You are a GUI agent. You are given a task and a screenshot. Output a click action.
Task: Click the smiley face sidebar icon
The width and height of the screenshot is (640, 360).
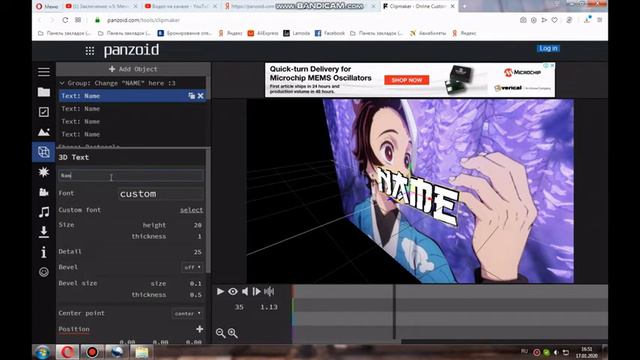tap(44, 272)
